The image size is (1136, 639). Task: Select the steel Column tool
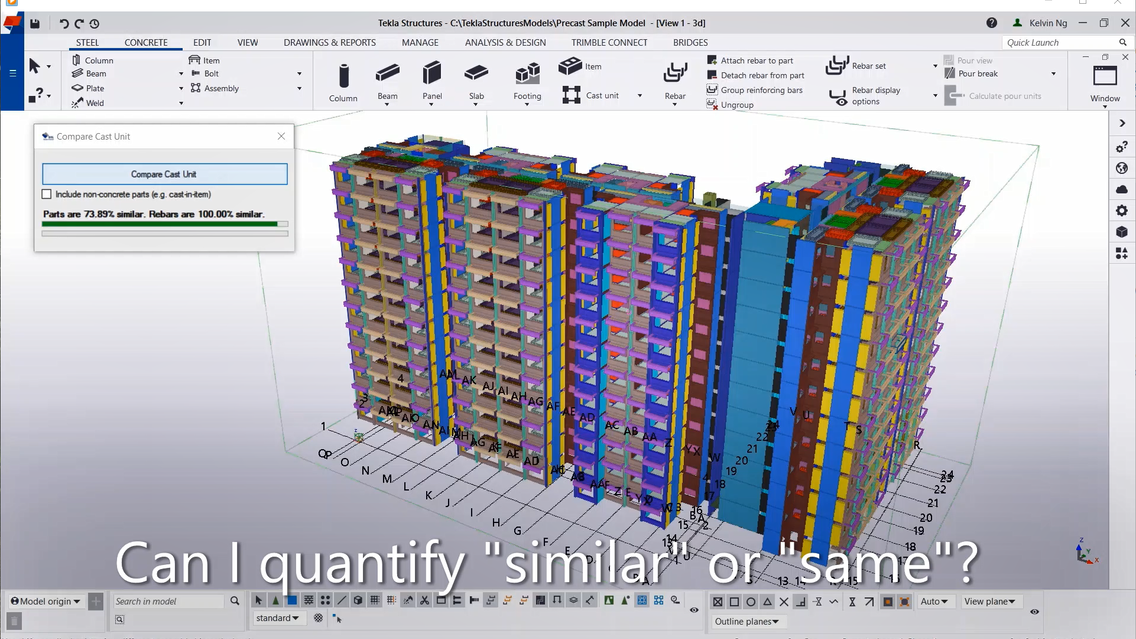click(92, 61)
